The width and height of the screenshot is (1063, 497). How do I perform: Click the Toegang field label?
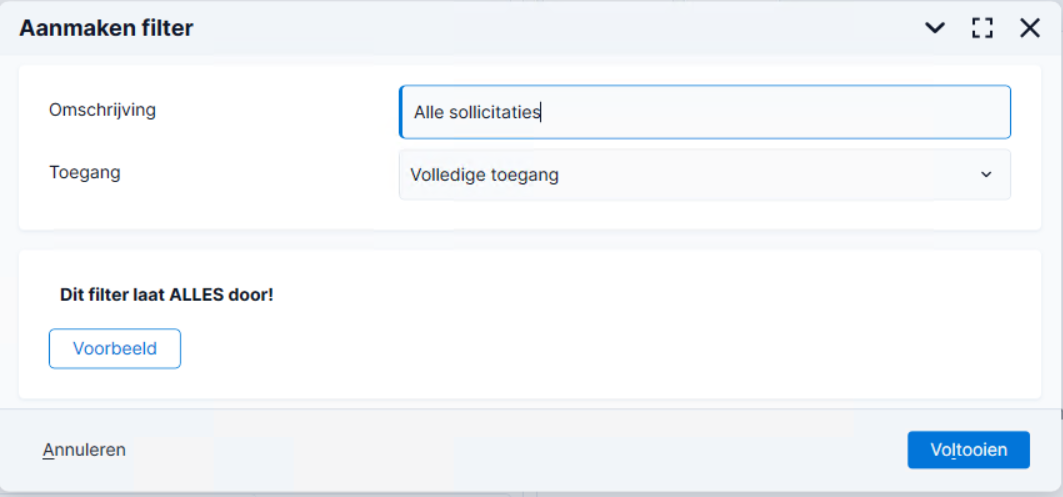[x=85, y=172]
